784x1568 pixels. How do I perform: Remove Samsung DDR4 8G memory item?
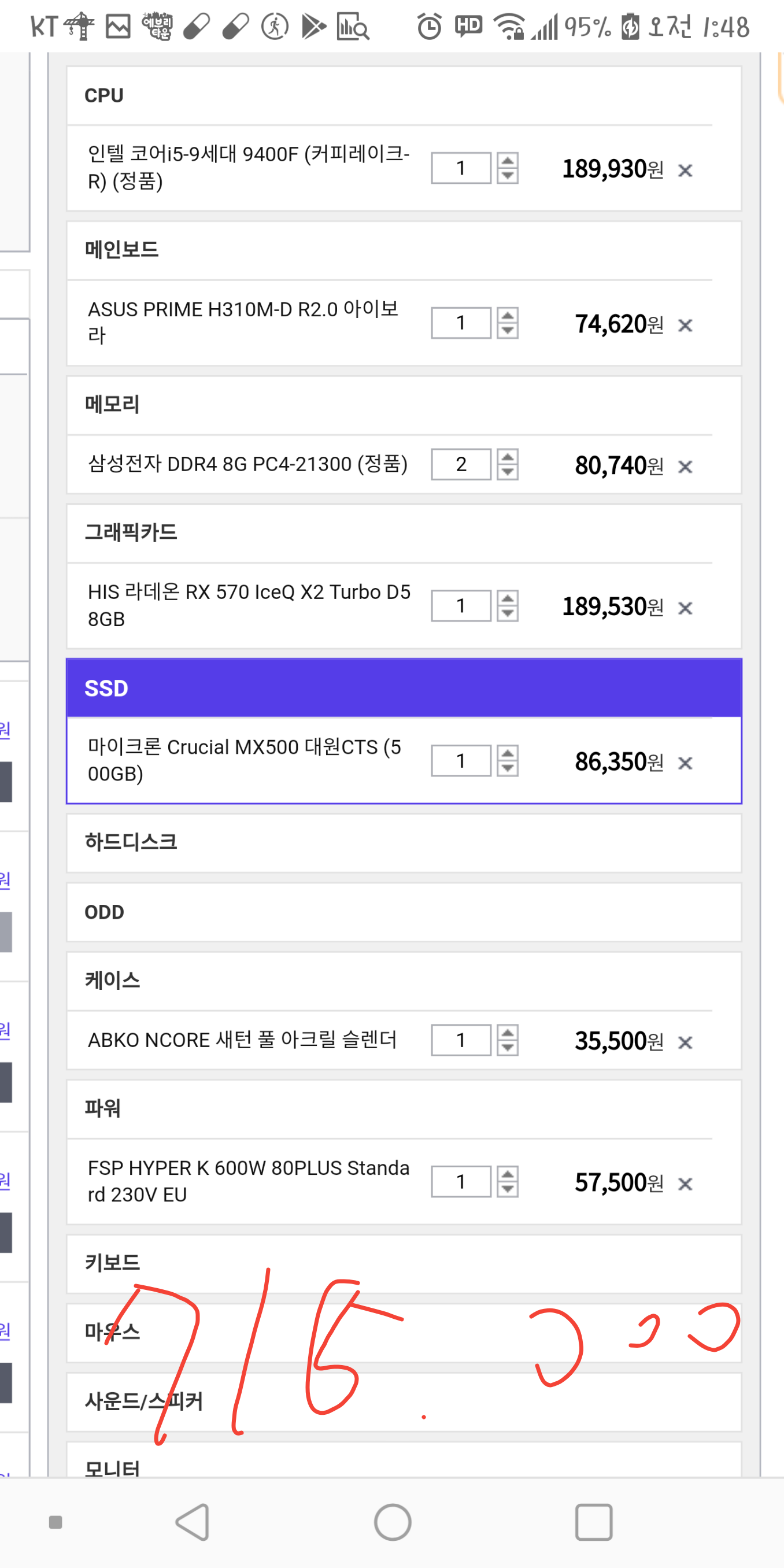[x=685, y=467]
